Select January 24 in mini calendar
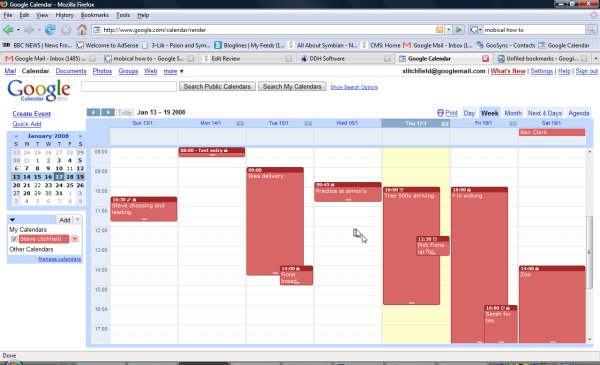 59,185
